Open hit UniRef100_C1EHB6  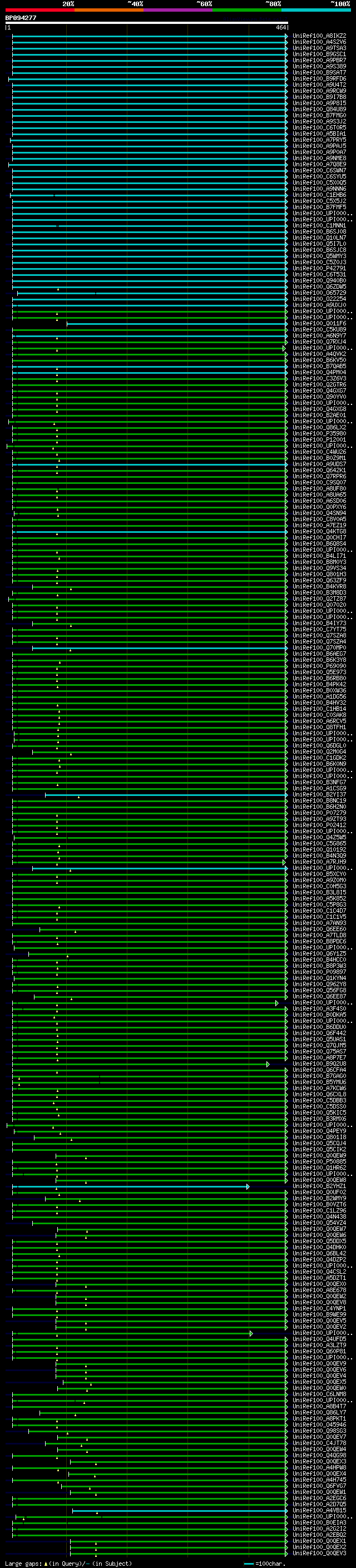point(319,195)
